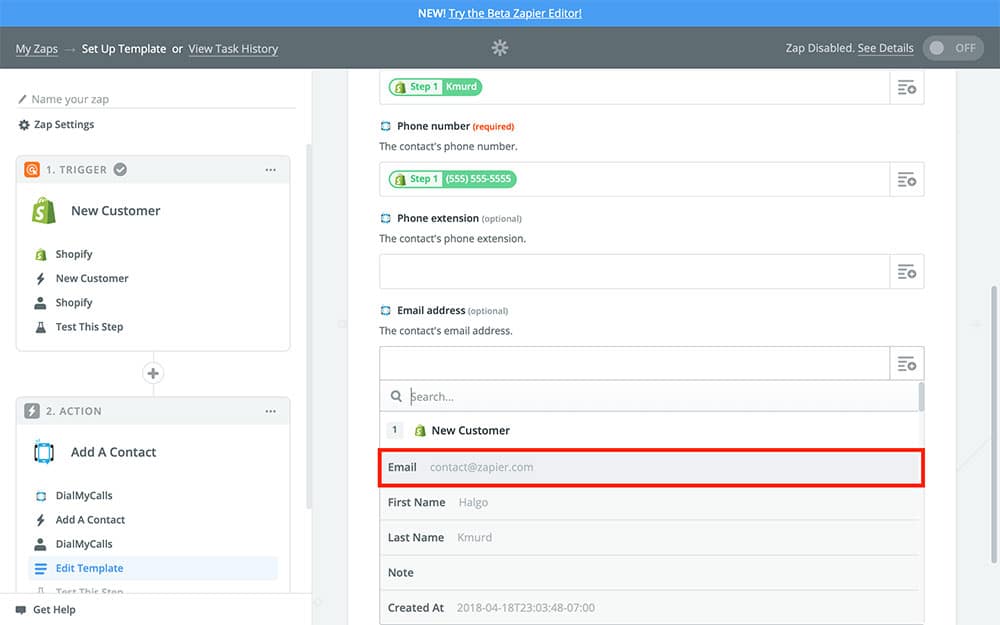This screenshot has width=1000, height=625.
Task: Toggle the Zap OFF switch on
Action: coord(953,48)
